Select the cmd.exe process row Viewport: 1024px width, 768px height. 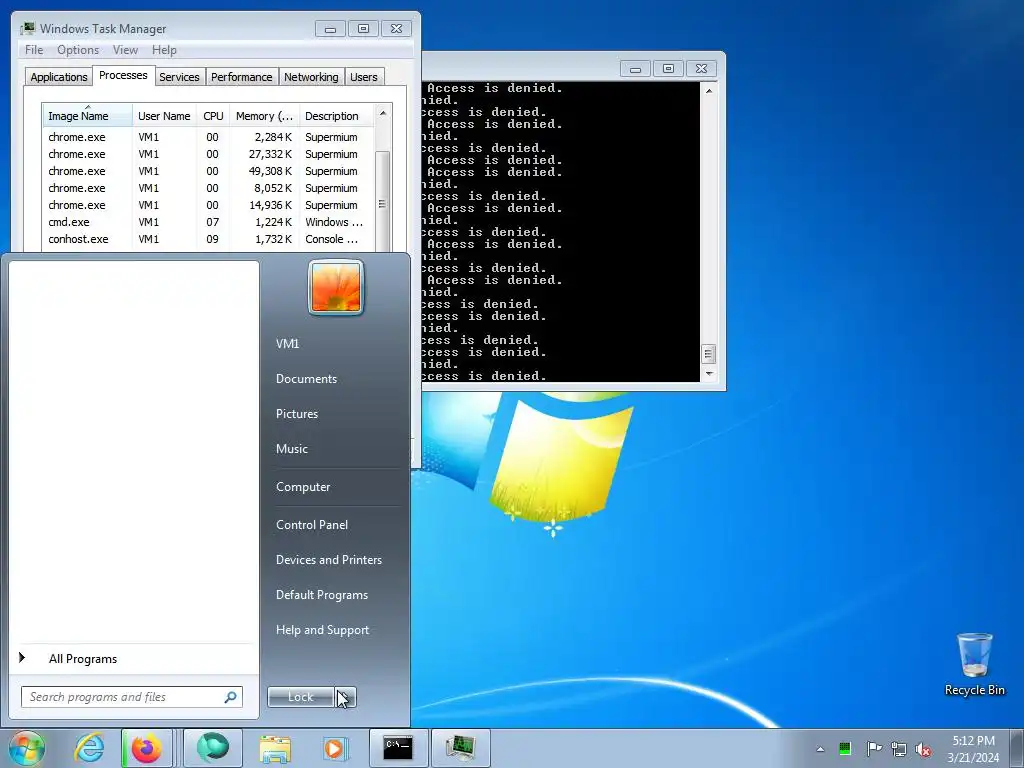[208, 222]
